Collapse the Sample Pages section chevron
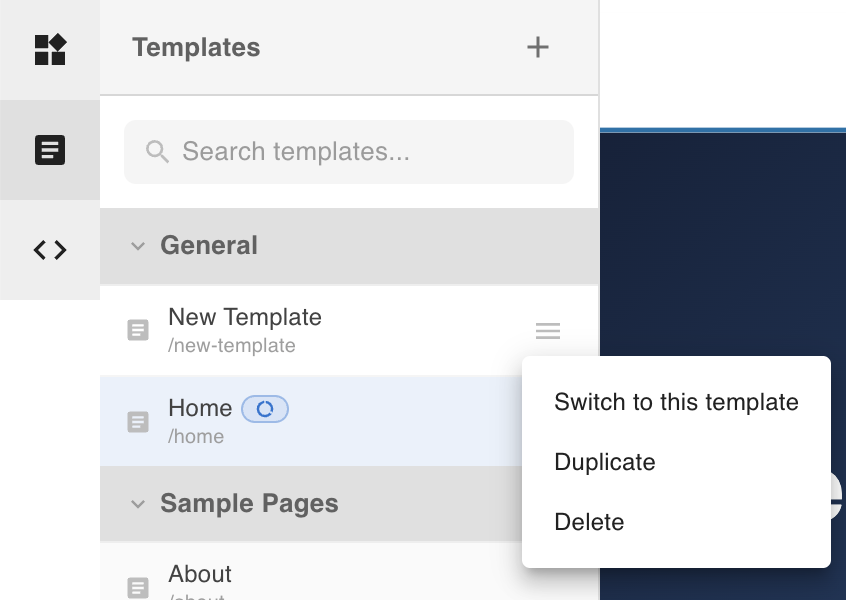The width and height of the screenshot is (846, 600). pyautogui.click(x=138, y=504)
